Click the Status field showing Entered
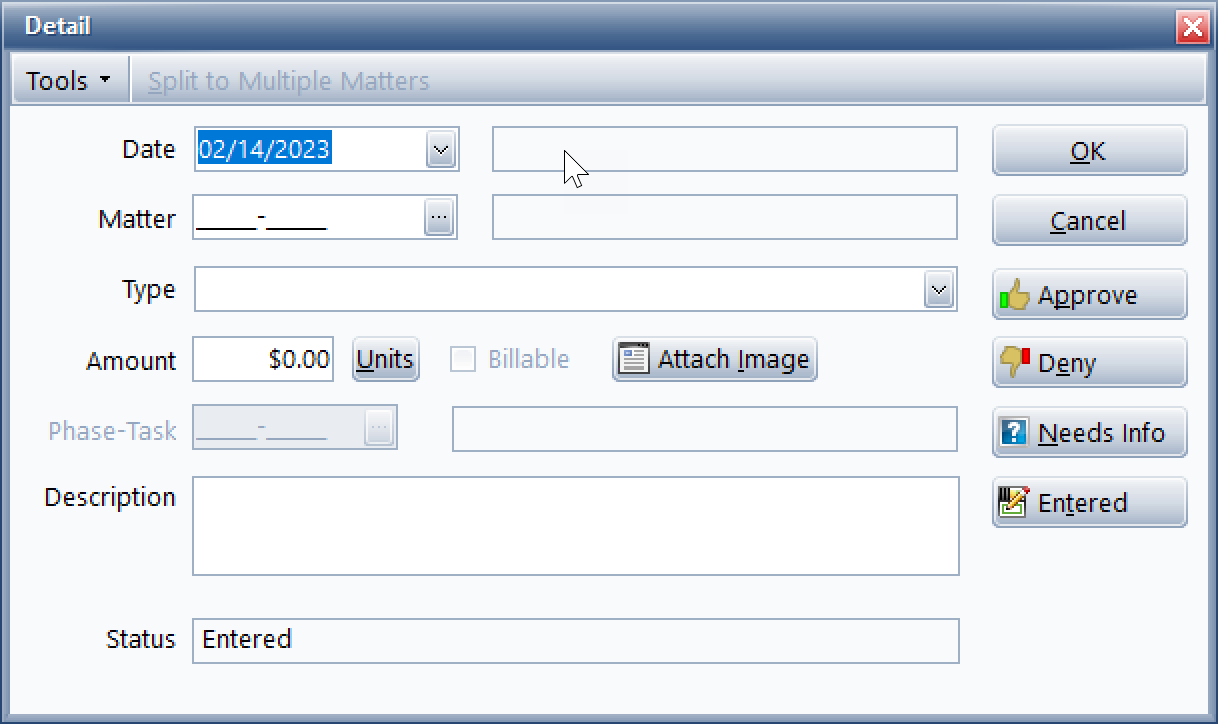The image size is (1218, 724). click(575, 641)
